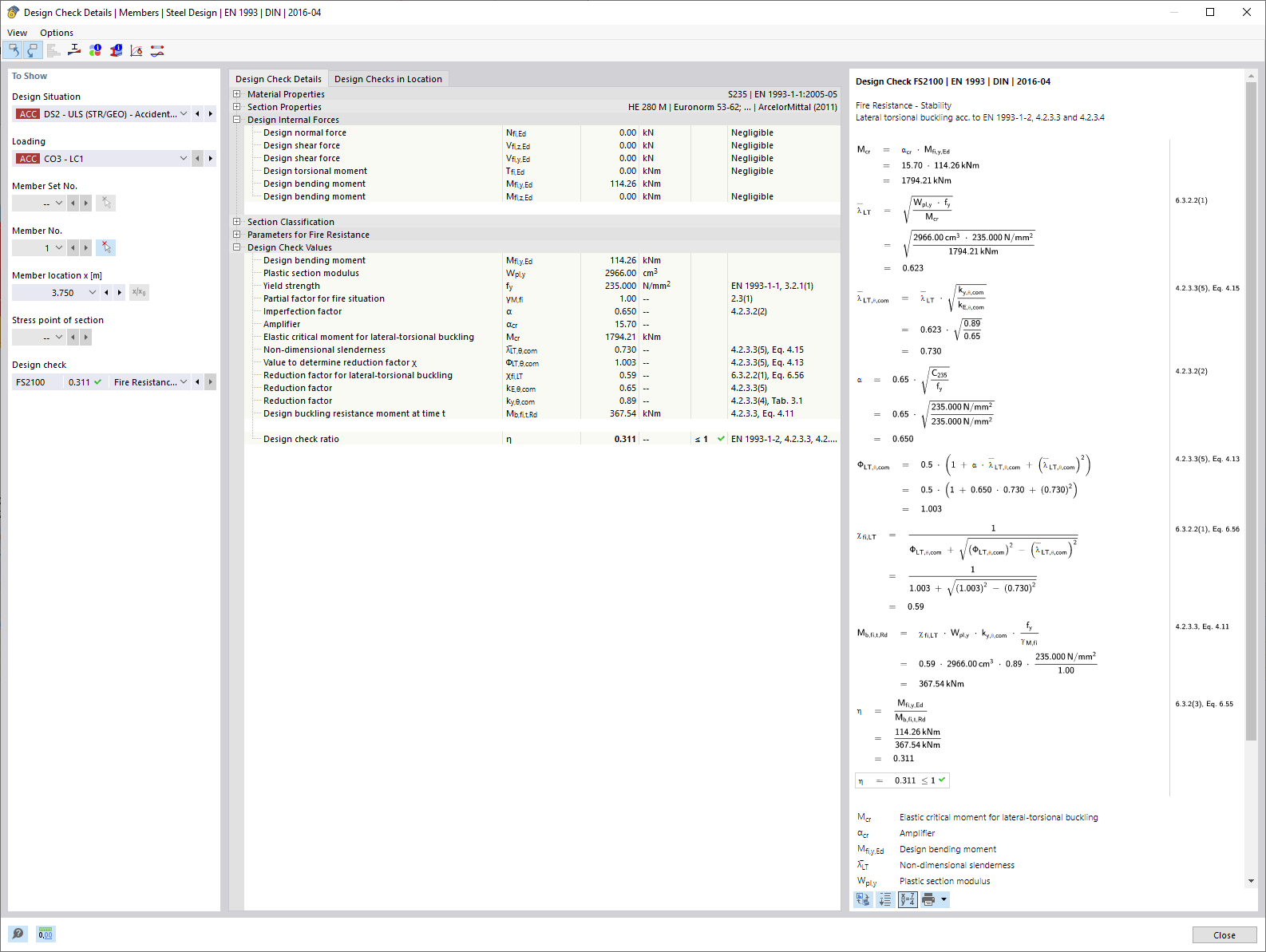Switch to Design Checks in Location tab
1266x952 pixels.
(x=388, y=79)
